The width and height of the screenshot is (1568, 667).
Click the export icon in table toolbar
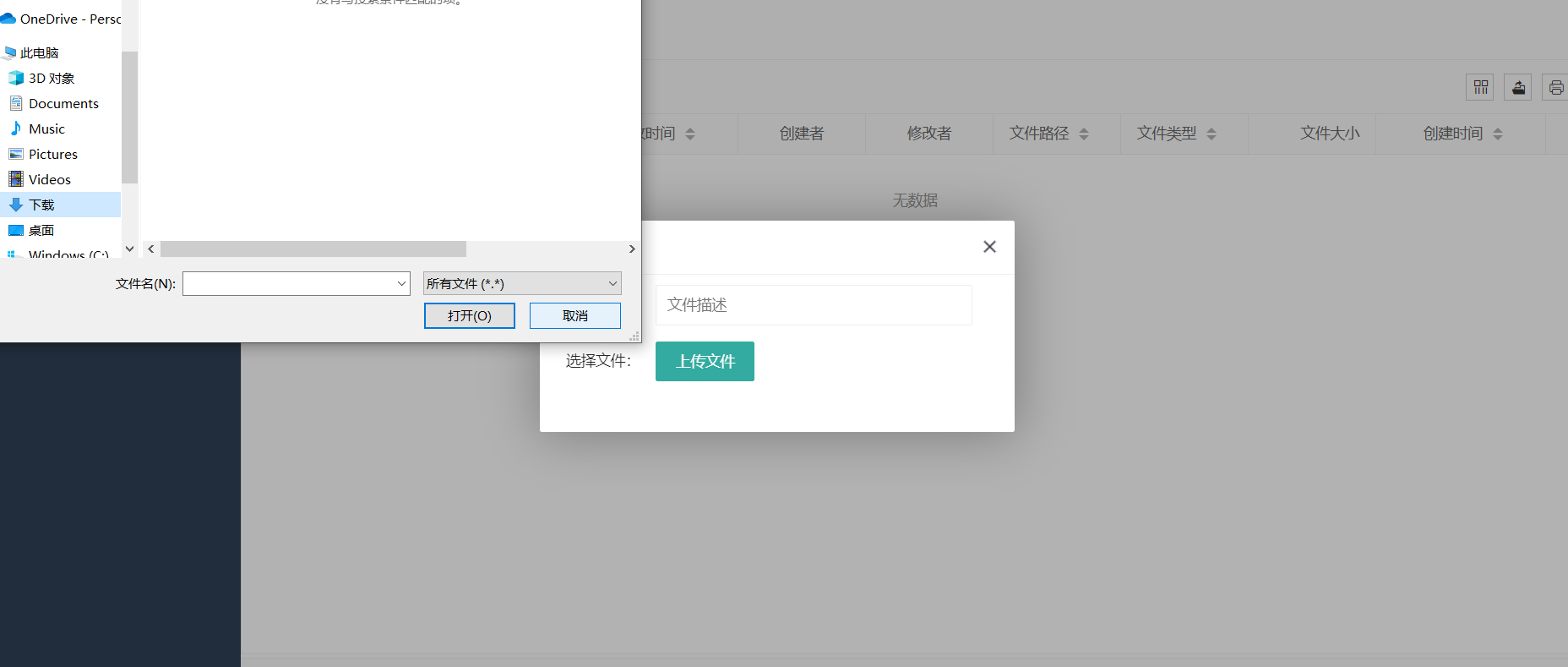[1518, 87]
